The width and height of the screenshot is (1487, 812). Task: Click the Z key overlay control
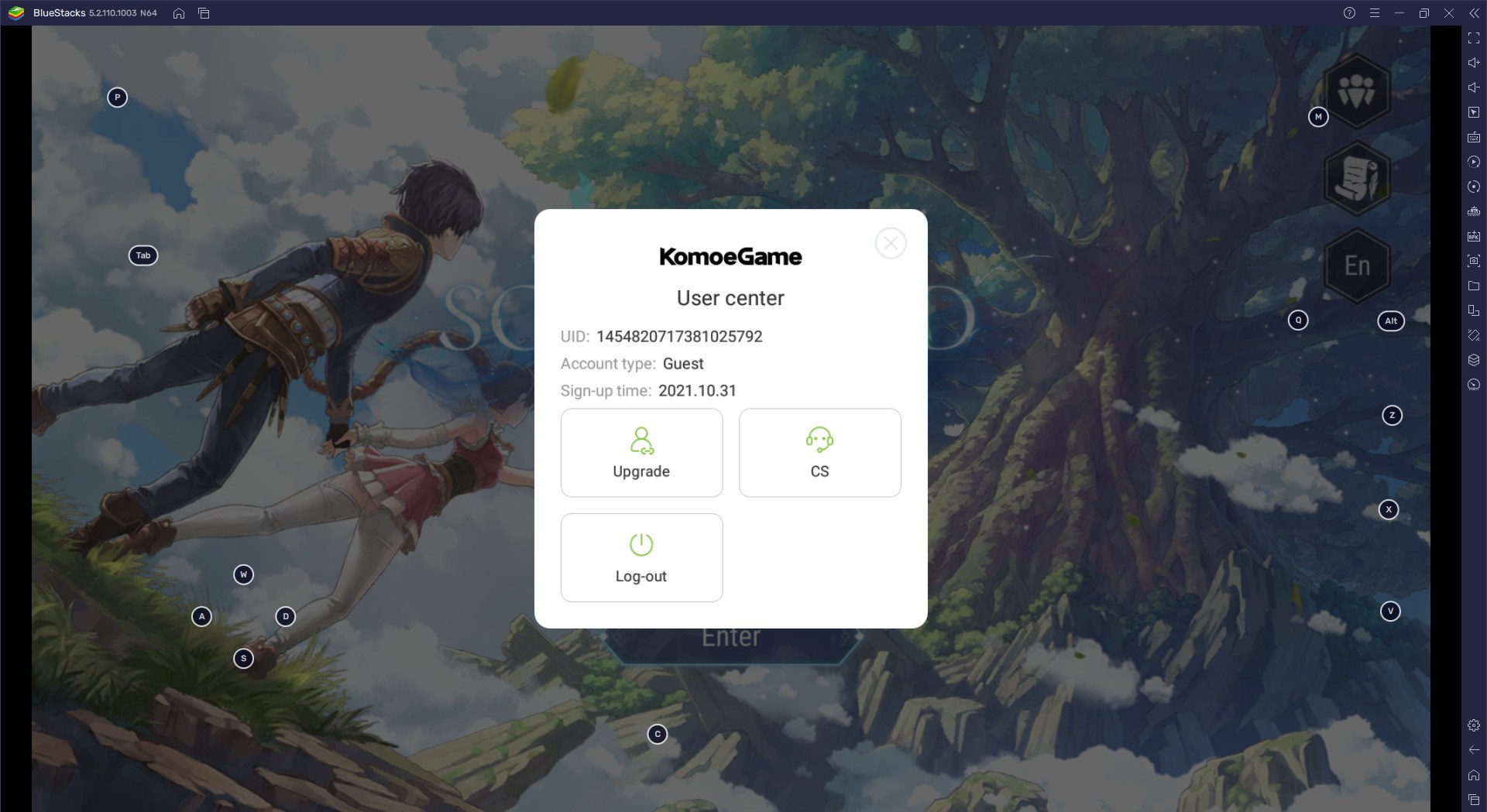(1392, 416)
